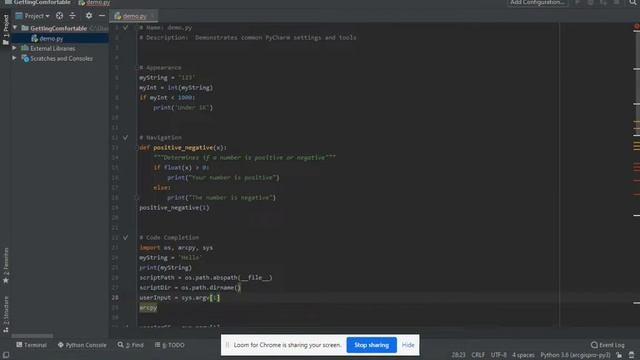Viewport: 640px width, 360px height.
Task: Click inside the sys.argv brackets on line 28
Action: click(x=215, y=298)
